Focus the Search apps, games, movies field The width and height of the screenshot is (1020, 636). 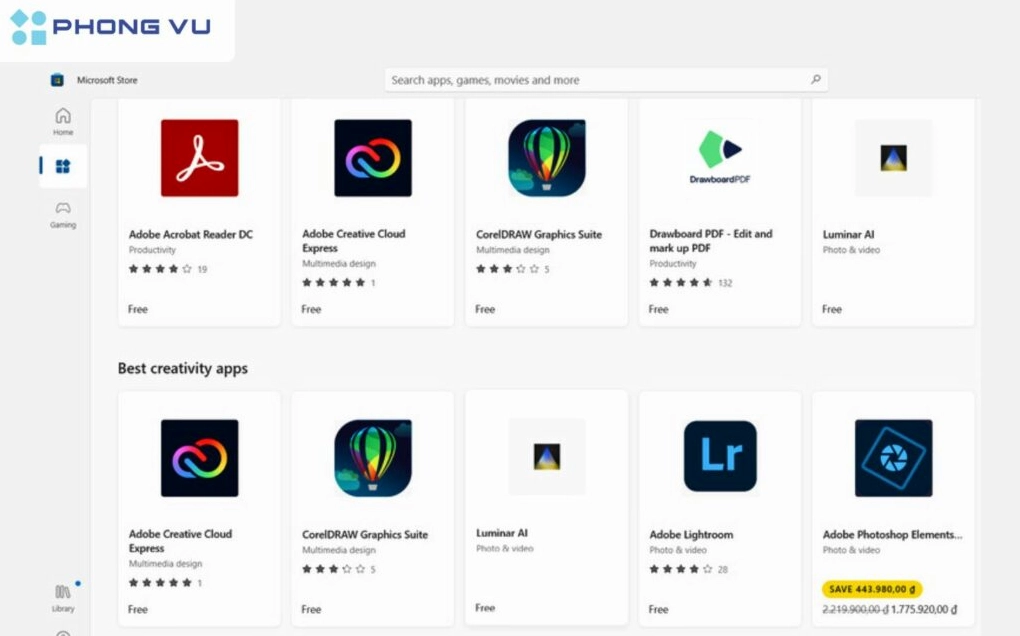click(x=606, y=80)
